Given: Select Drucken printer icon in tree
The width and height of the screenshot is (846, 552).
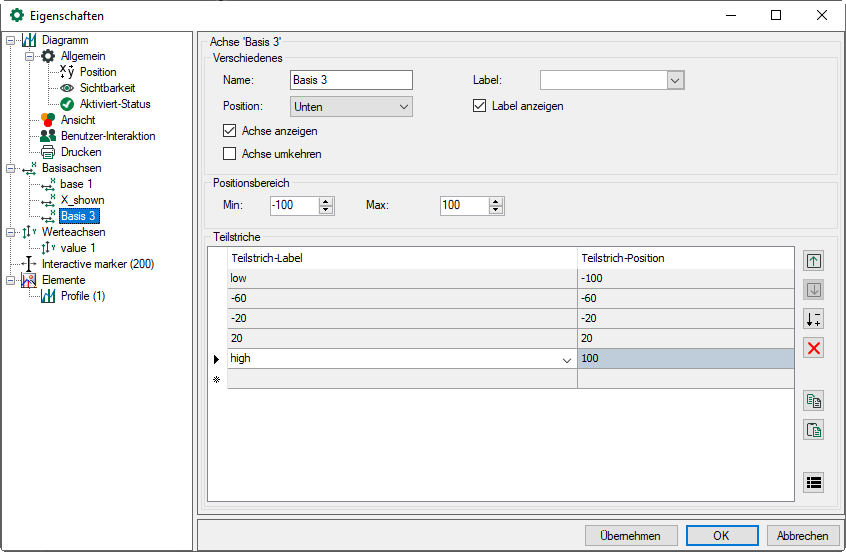Looking at the screenshot, I should pos(48,152).
